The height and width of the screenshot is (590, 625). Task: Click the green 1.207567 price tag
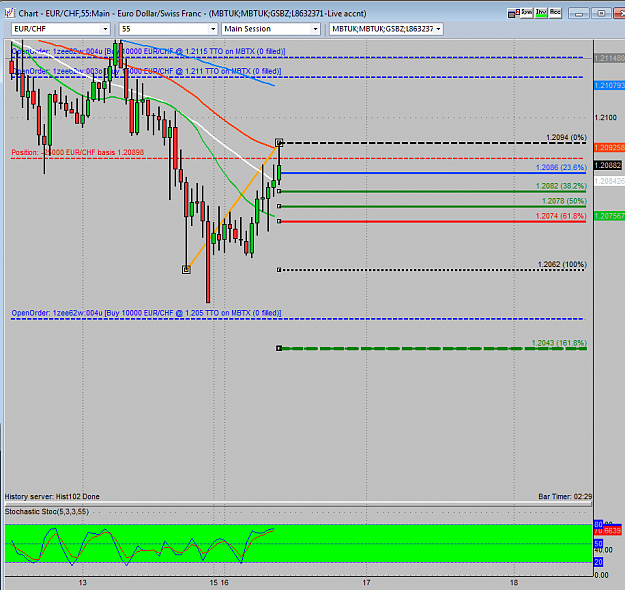pyautogui.click(x=609, y=216)
